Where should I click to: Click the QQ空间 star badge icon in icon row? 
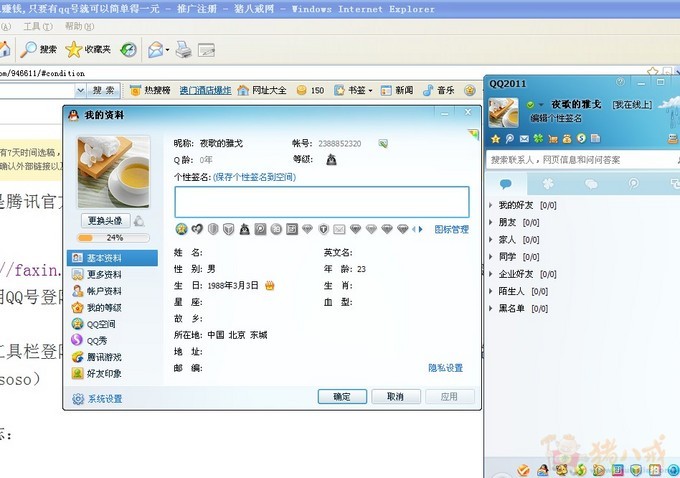pos(182,229)
